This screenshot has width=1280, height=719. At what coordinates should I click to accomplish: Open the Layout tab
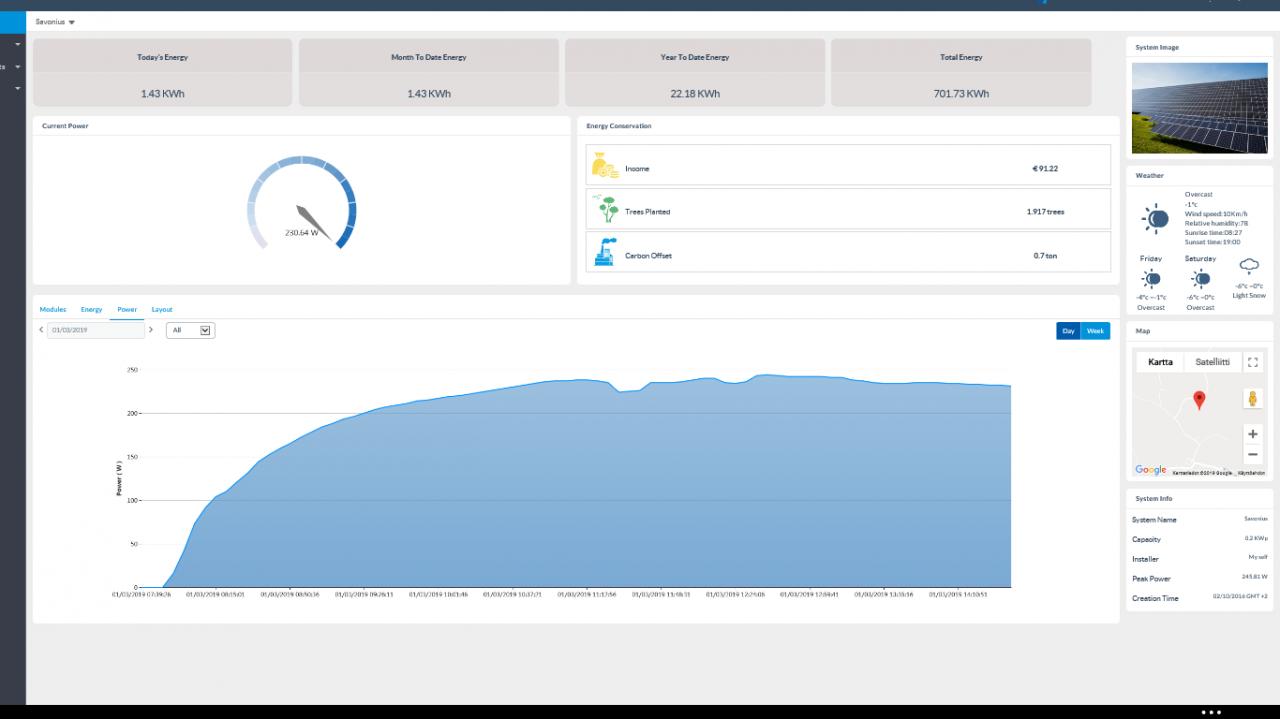point(162,310)
